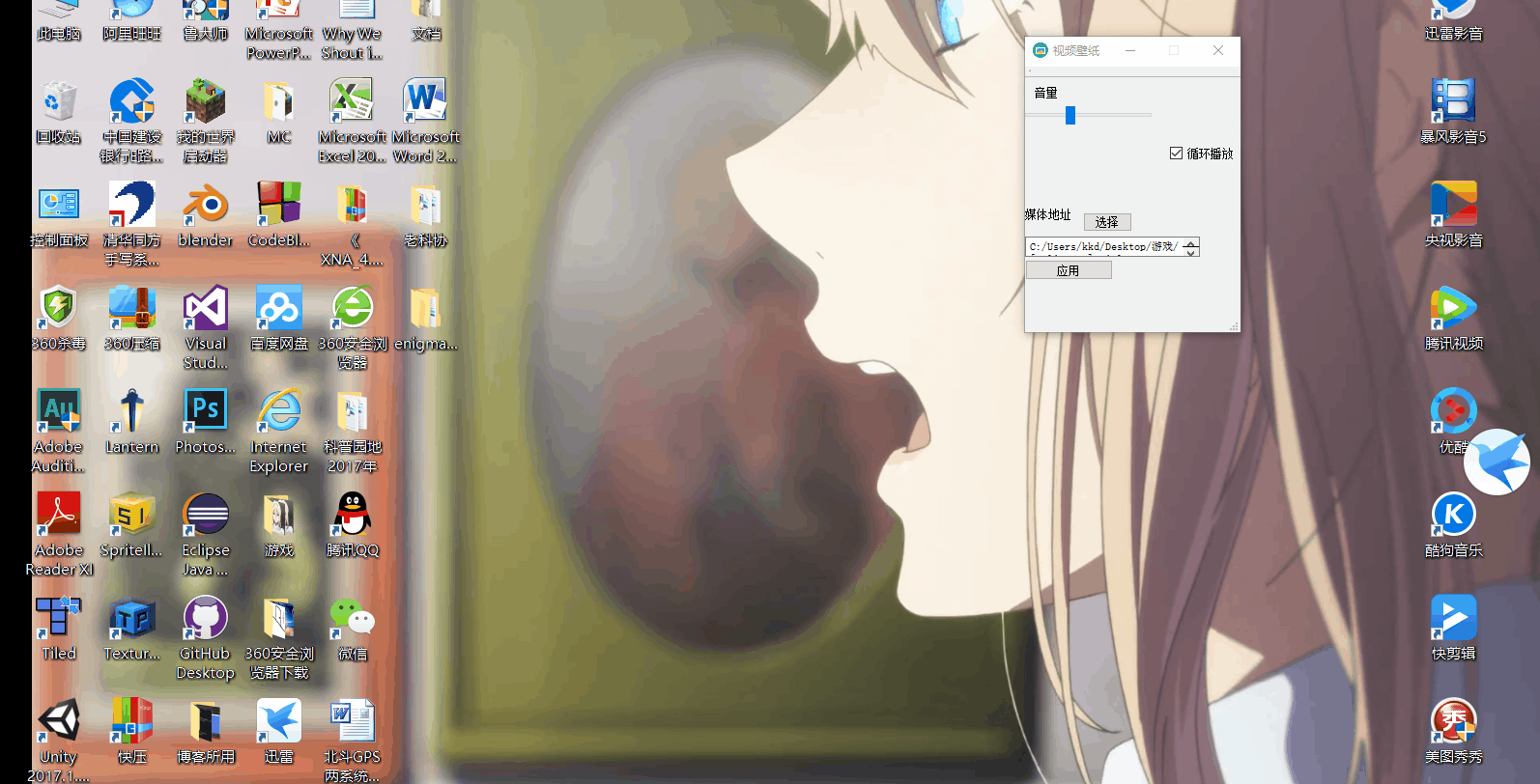The image size is (1540, 784).
Task: Open GitHub Desktop shortcut
Action: (206, 617)
